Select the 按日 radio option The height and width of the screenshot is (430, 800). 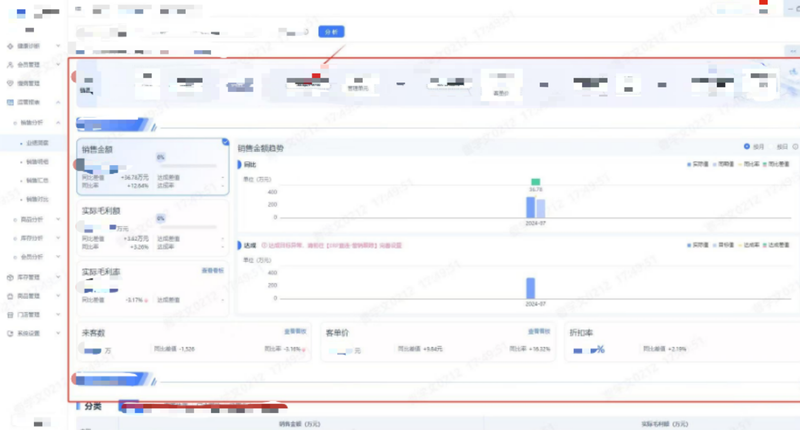pyautogui.click(x=772, y=146)
